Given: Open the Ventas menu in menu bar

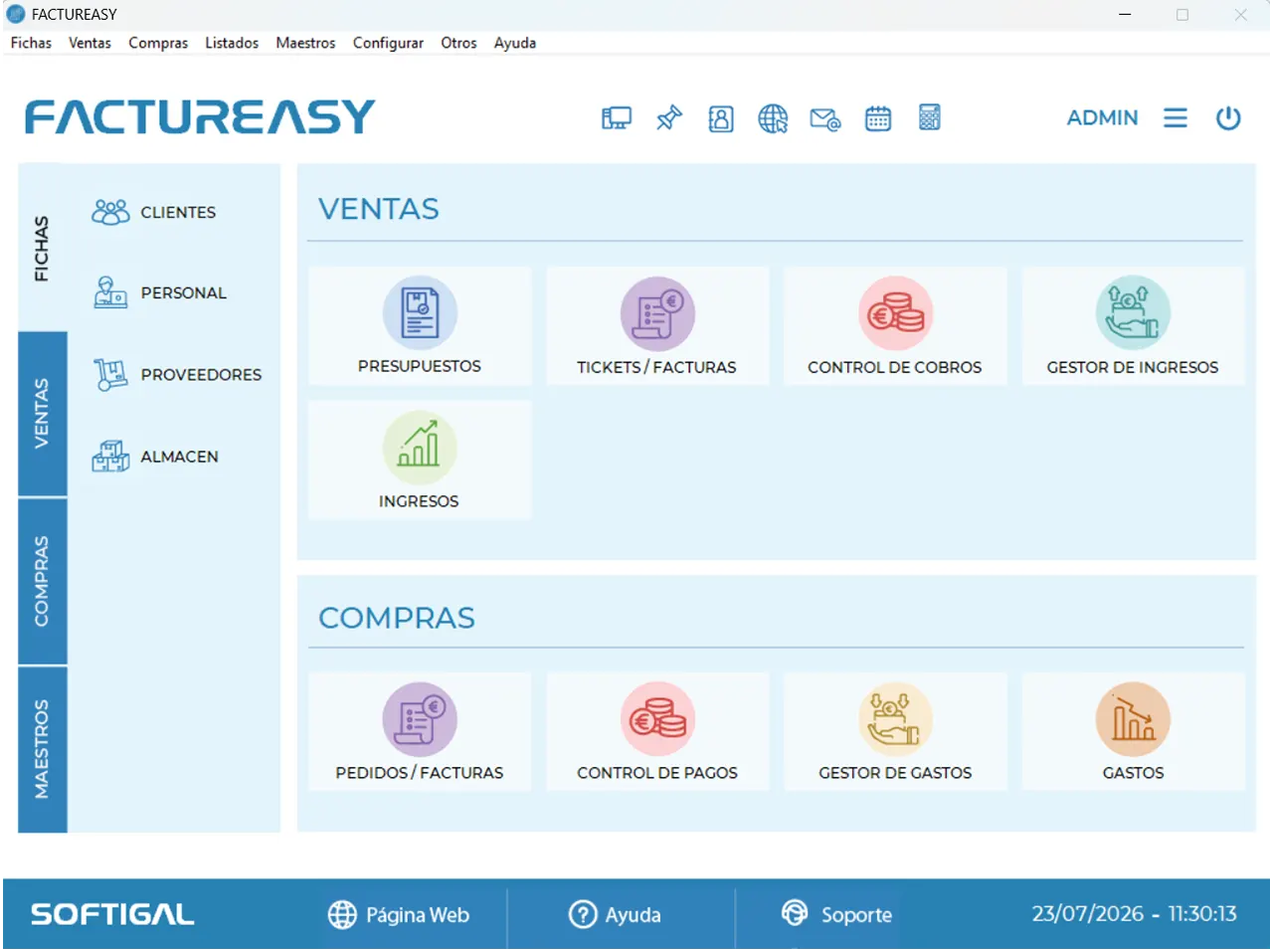Looking at the screenshot, I should tap(90, 43).
